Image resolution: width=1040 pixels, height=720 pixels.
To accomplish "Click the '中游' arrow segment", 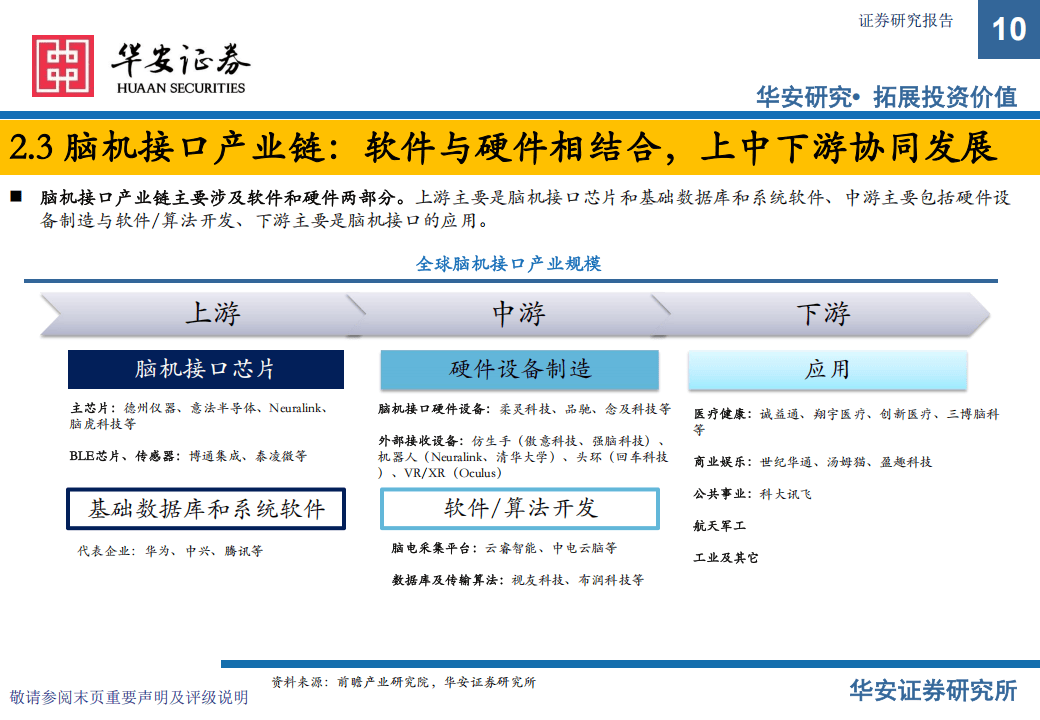I will 509,314.
